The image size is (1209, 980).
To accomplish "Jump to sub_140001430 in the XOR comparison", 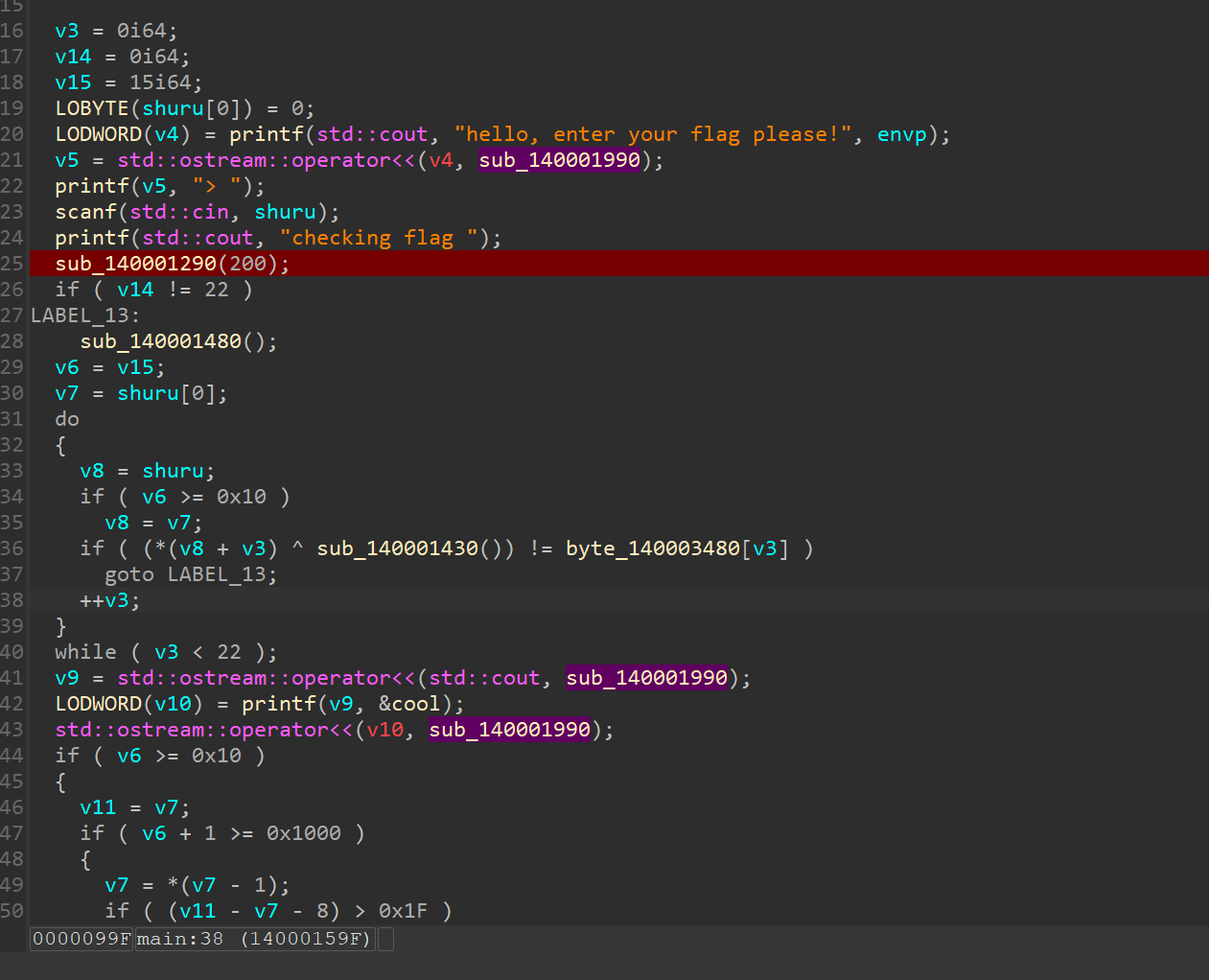I will point(397,548).
